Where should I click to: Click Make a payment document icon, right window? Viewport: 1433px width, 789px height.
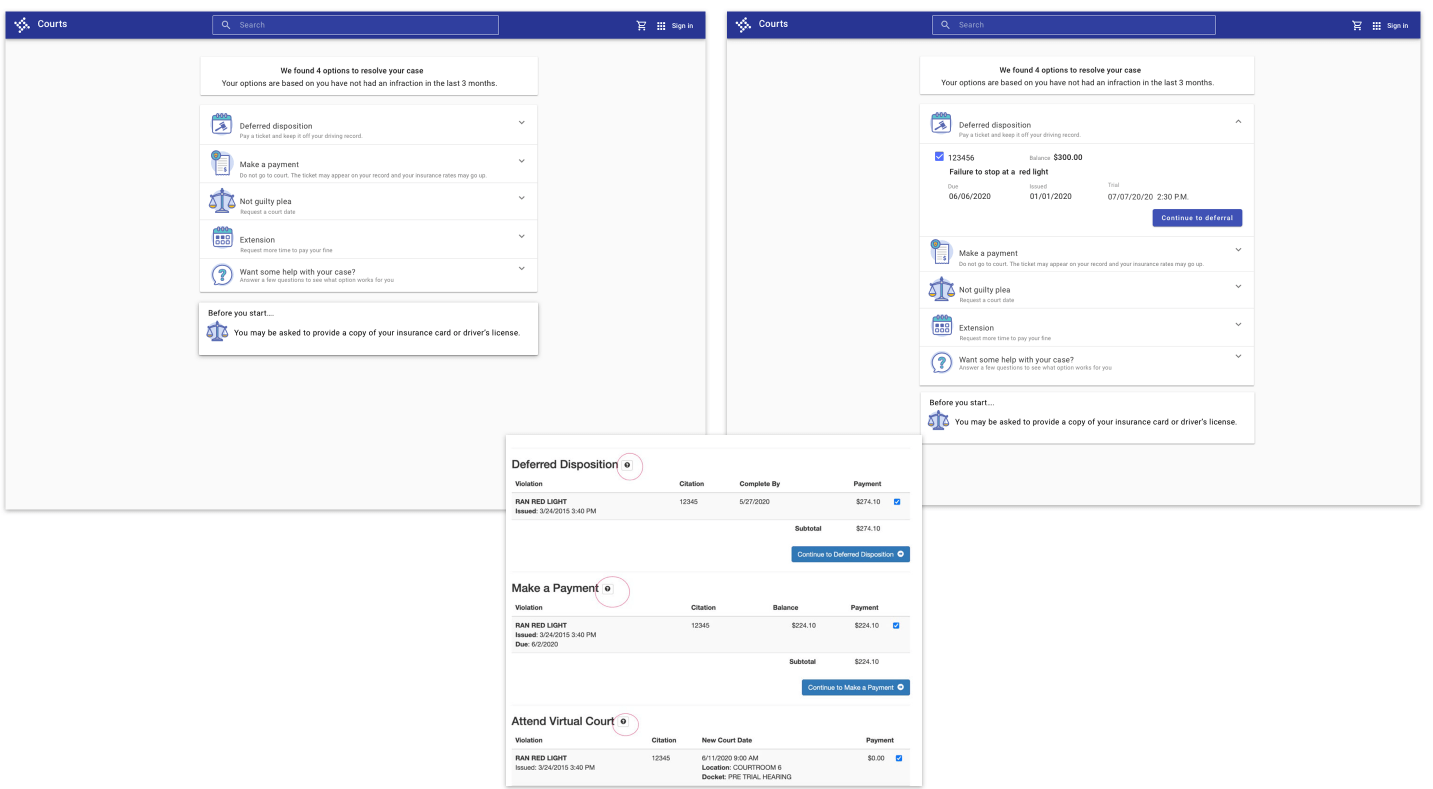coord(940,252)
